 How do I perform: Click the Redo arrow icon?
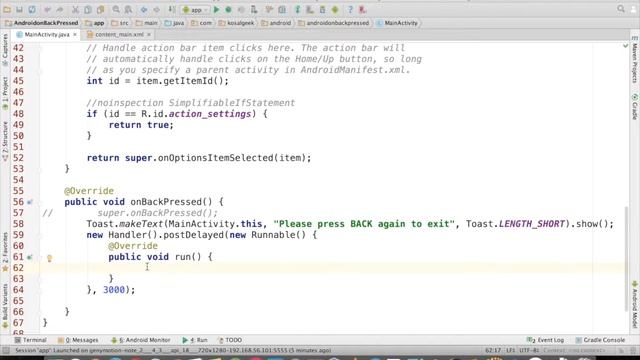(x=60, y=9)
